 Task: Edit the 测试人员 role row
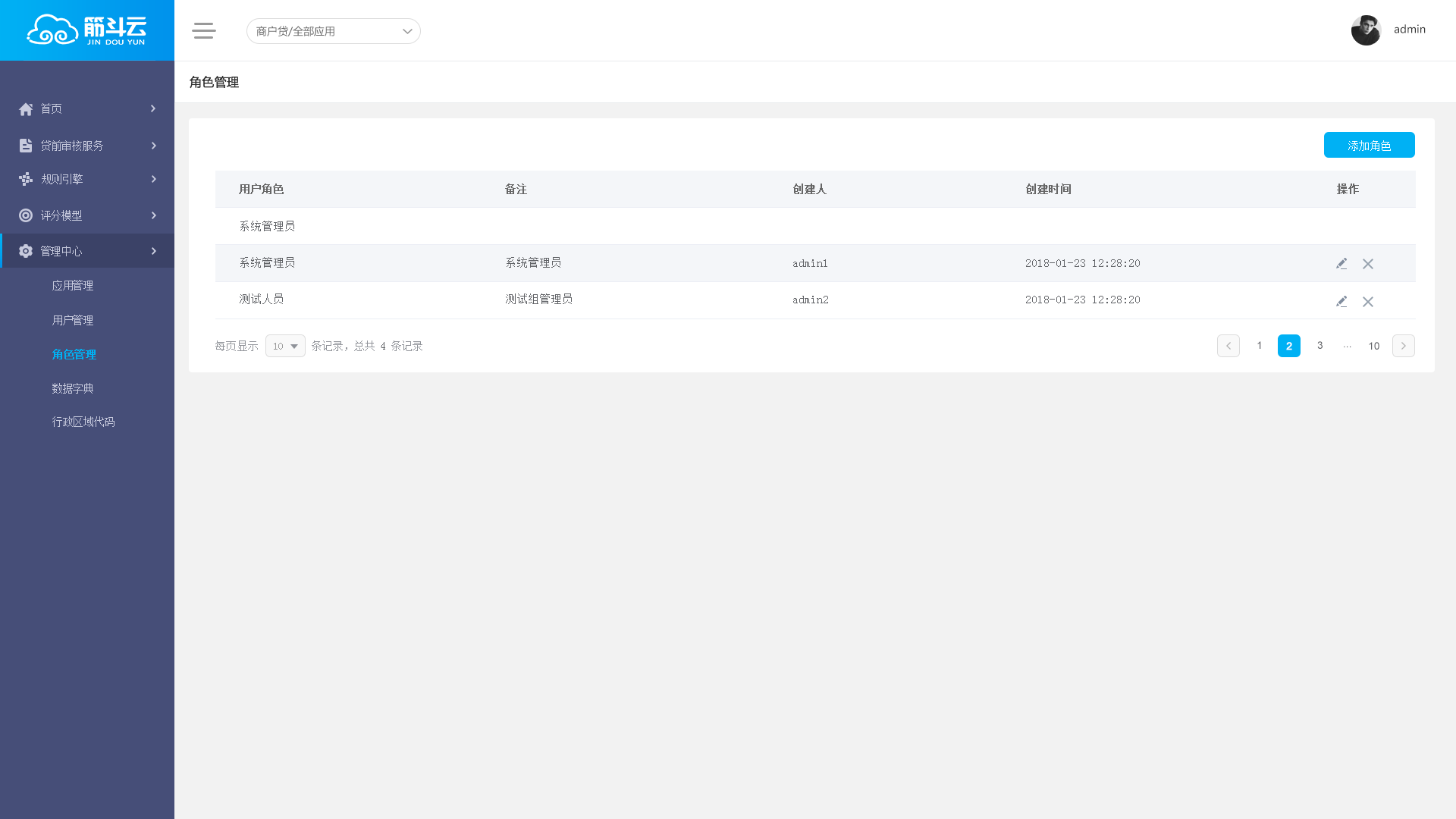[x=1341, y=302]
